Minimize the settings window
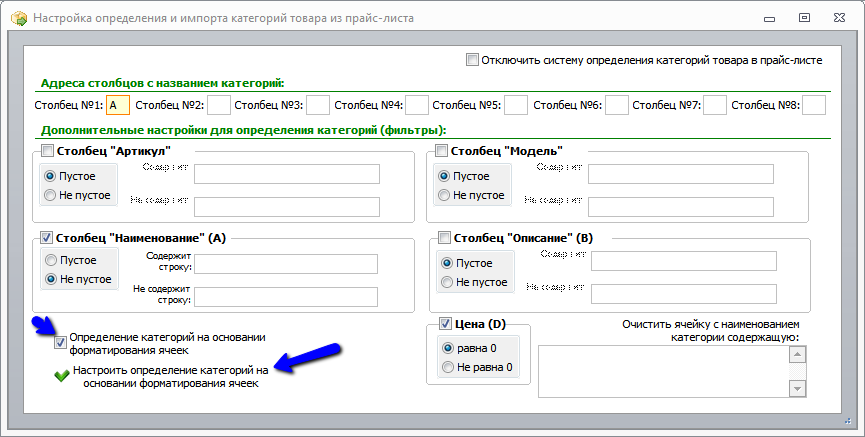The image size is (865, 437). coord(770,19)
